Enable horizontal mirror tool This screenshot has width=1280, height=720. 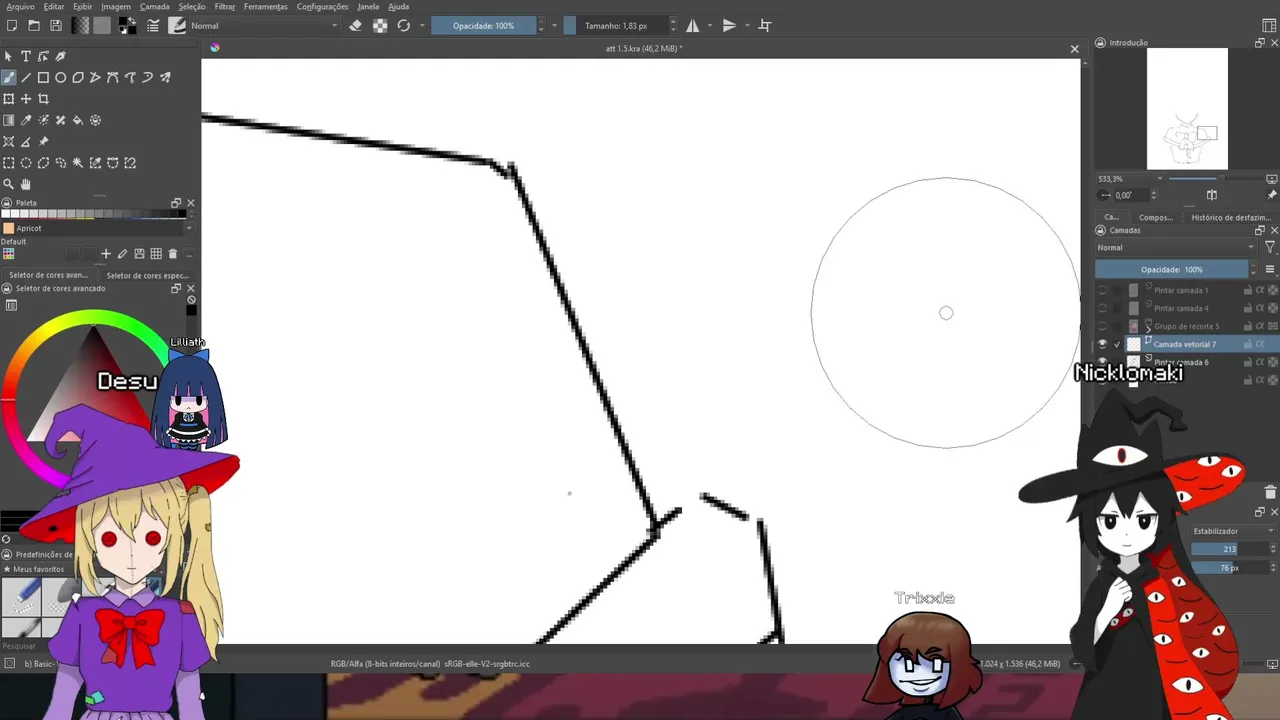(x=692, y=26)
